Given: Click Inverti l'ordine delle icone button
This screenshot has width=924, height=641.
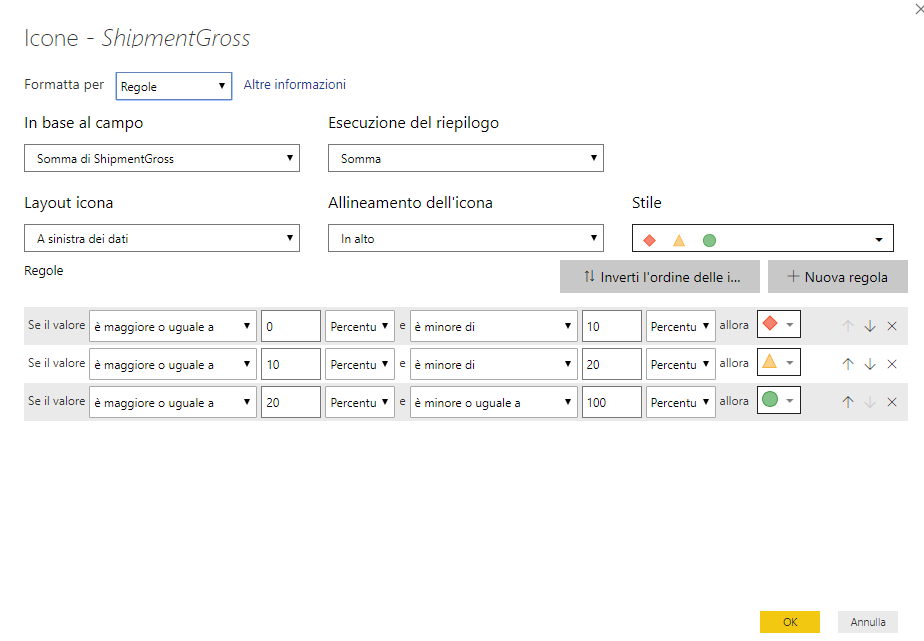Looking at the screenshot, I should tap(659, 277).
